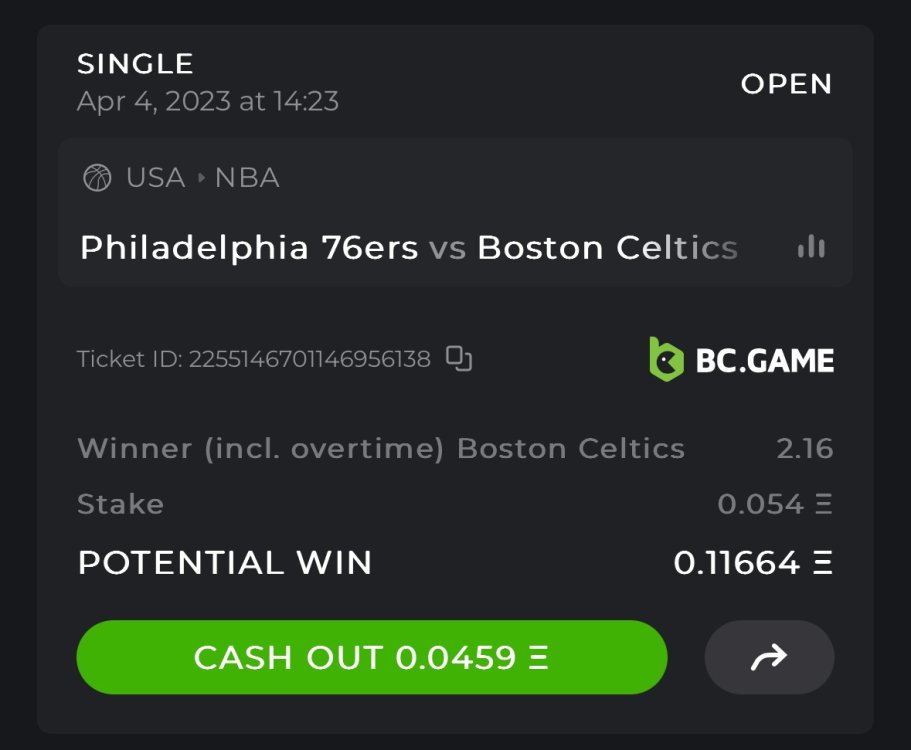Click the Apr 4, 2023 bet timestamp
911x750 pixels.
[x=208, y=101]
